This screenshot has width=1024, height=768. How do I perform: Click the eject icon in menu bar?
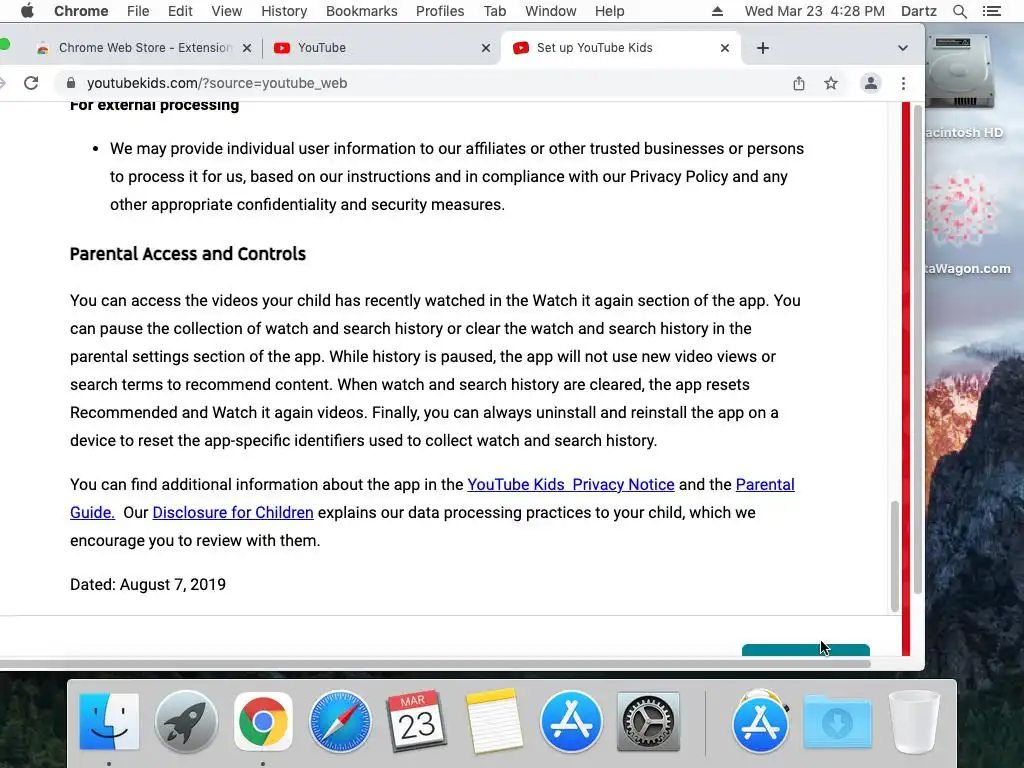(717, 11)
